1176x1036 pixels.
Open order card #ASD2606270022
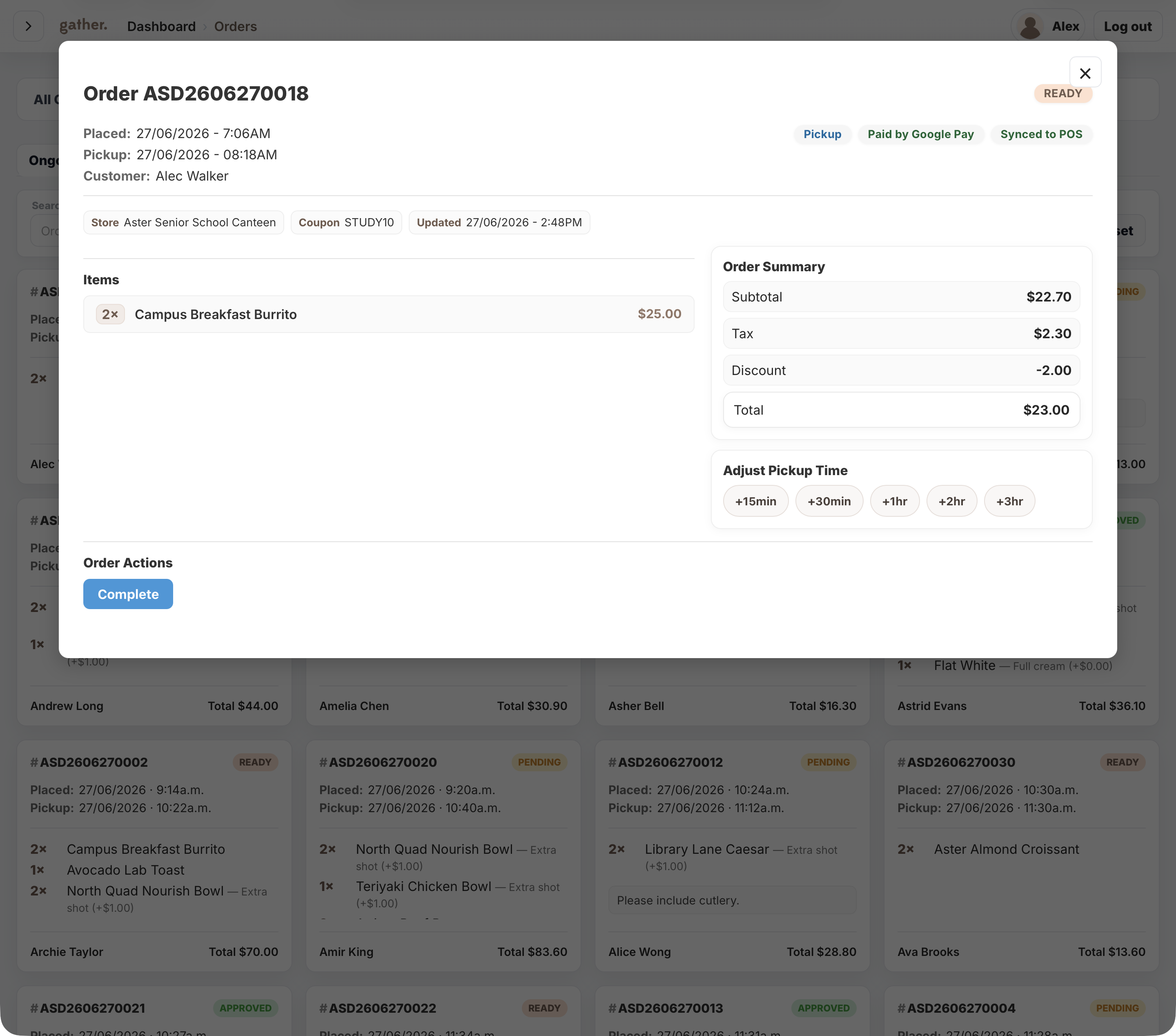point(443,1011)
